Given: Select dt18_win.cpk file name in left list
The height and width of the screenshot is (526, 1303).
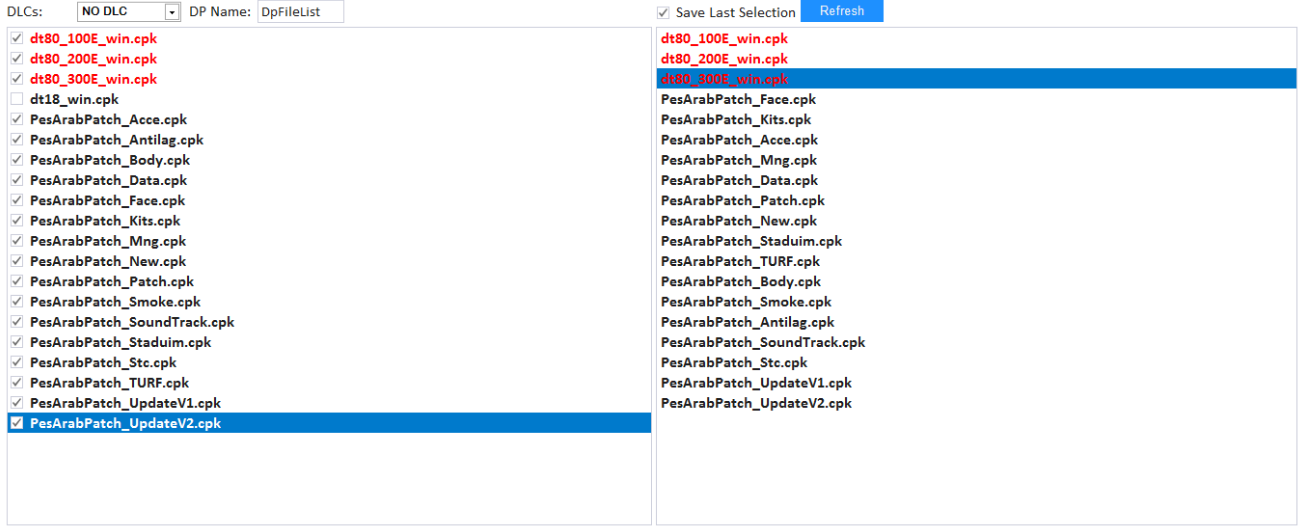Looking at the screenshot, I should (74, 99).
